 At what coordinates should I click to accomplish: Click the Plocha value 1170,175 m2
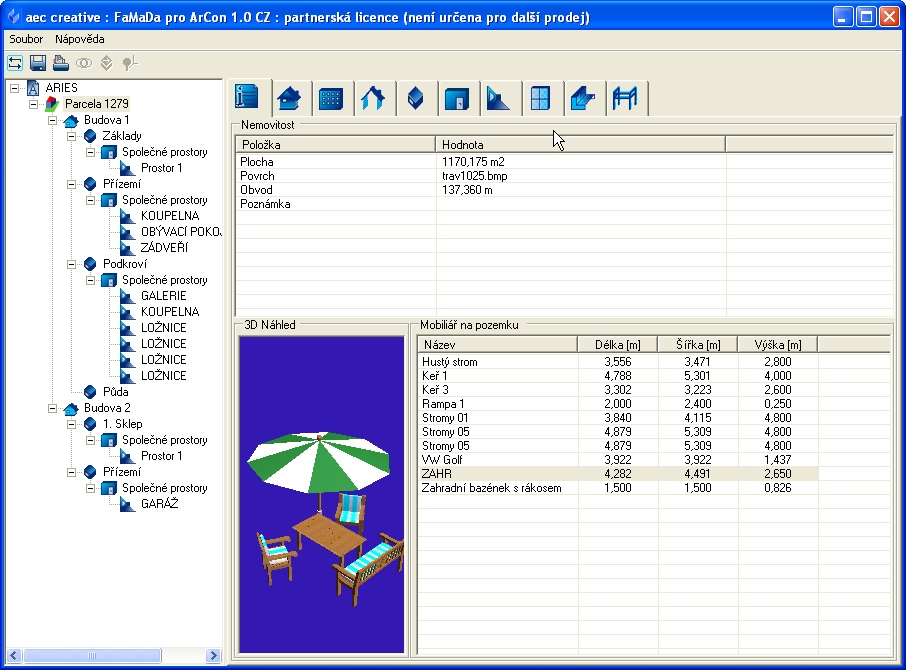pyautogui.click(x=473, y=162)
